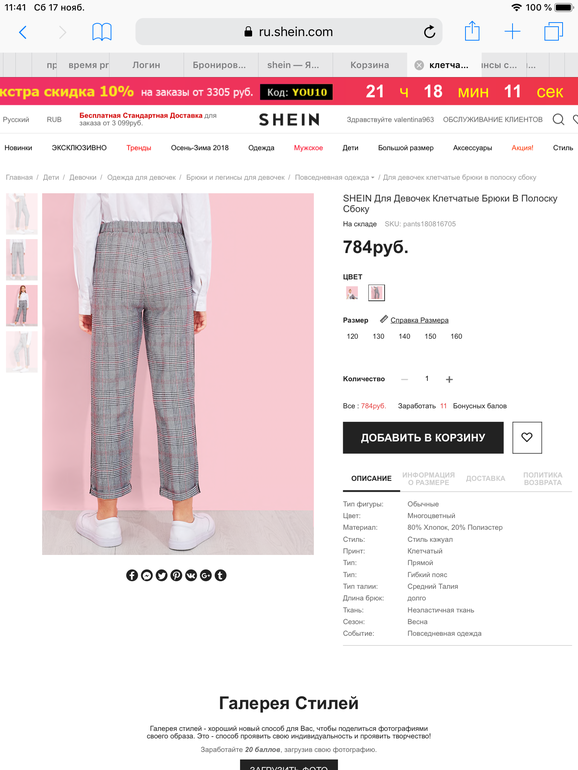Add a new Safari tab

click(x=512, y=32)
